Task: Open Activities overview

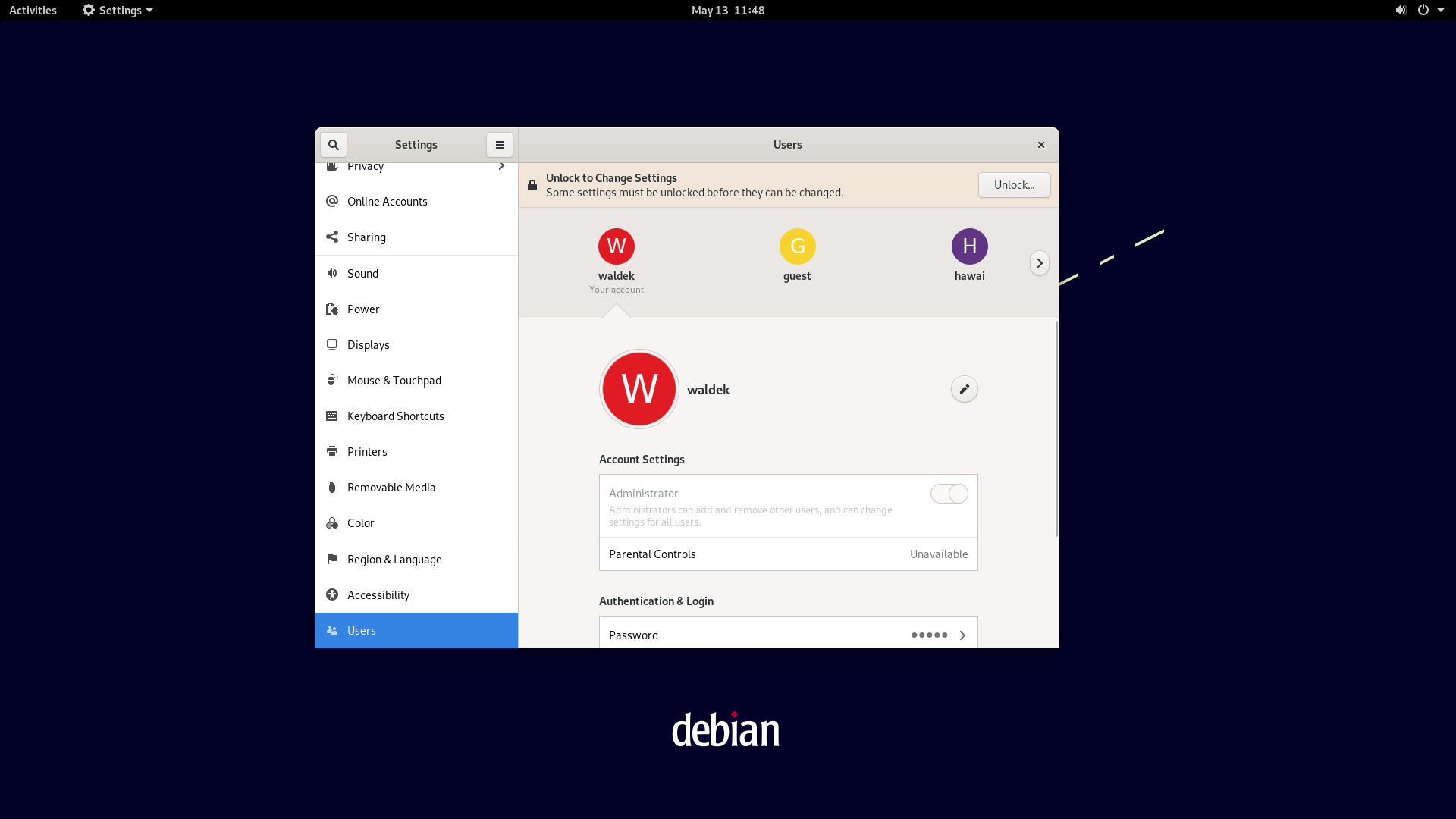Action: [x=33, y=10]
